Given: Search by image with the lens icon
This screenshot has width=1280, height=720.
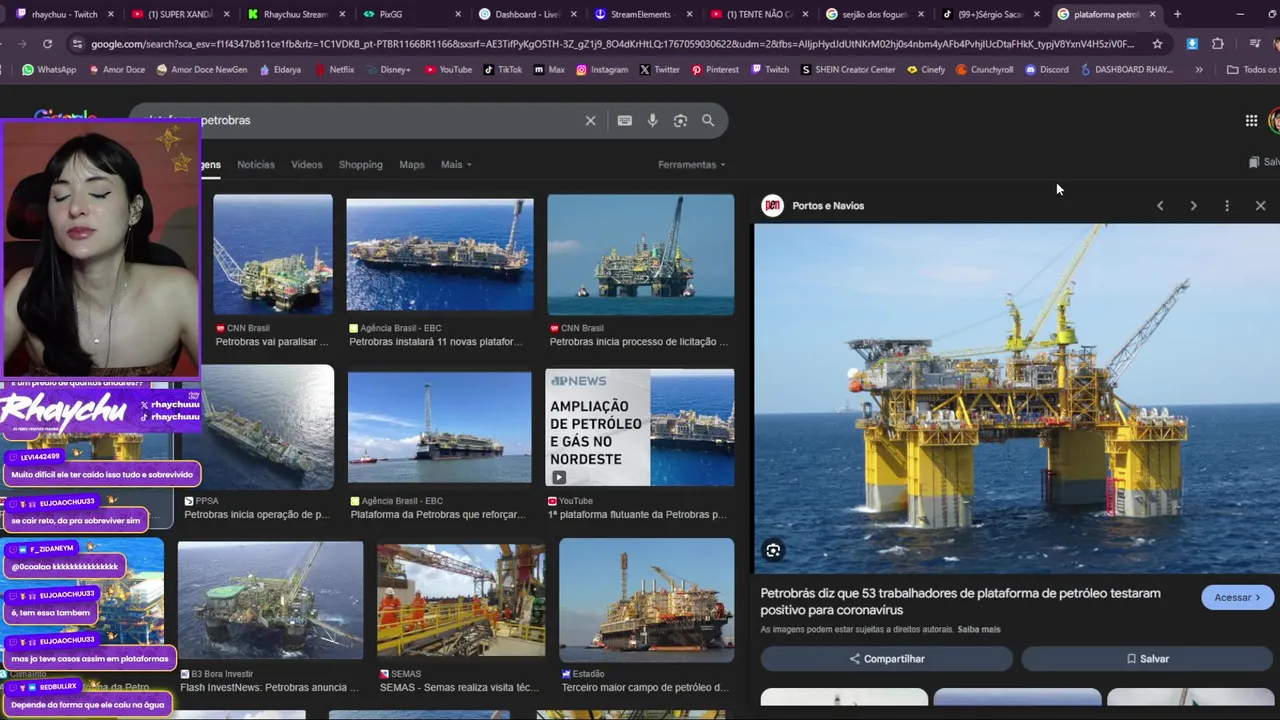Looking at the screenshot, I should (680, 120).
